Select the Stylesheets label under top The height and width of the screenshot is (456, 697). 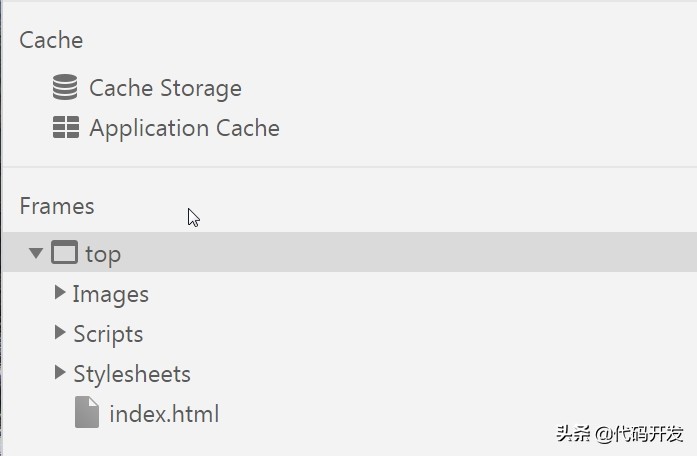[132, 374]
